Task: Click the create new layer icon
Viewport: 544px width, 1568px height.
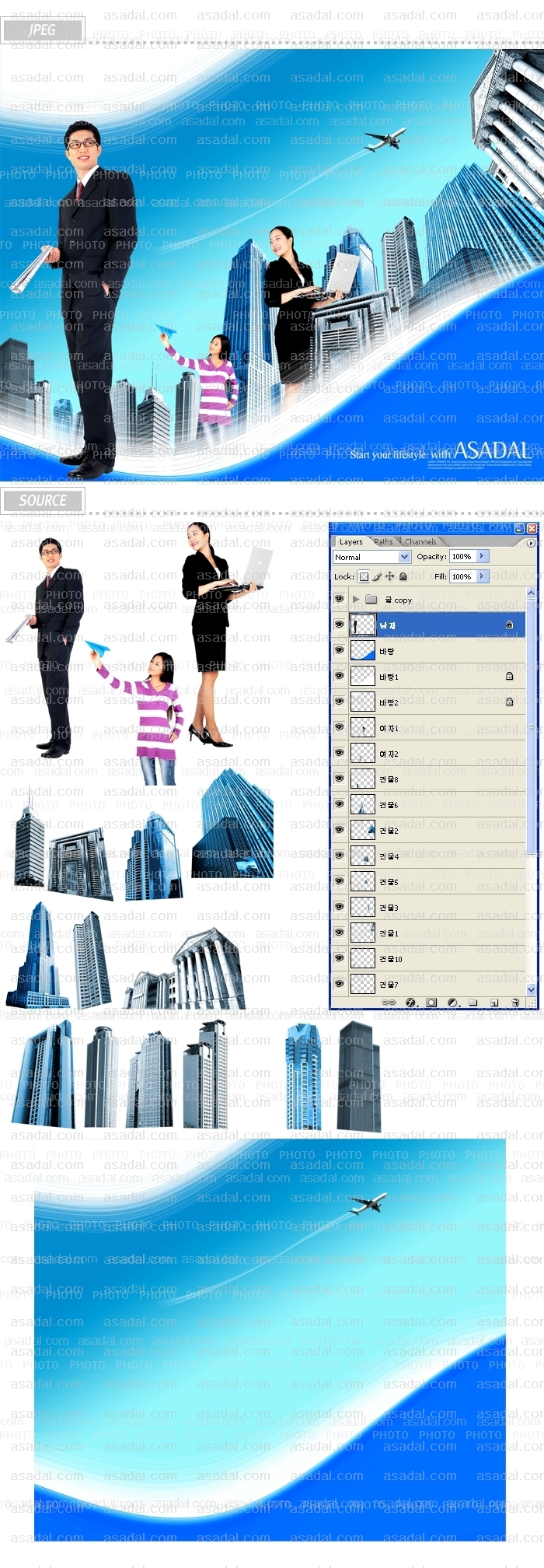Action: click(493, 1003)
